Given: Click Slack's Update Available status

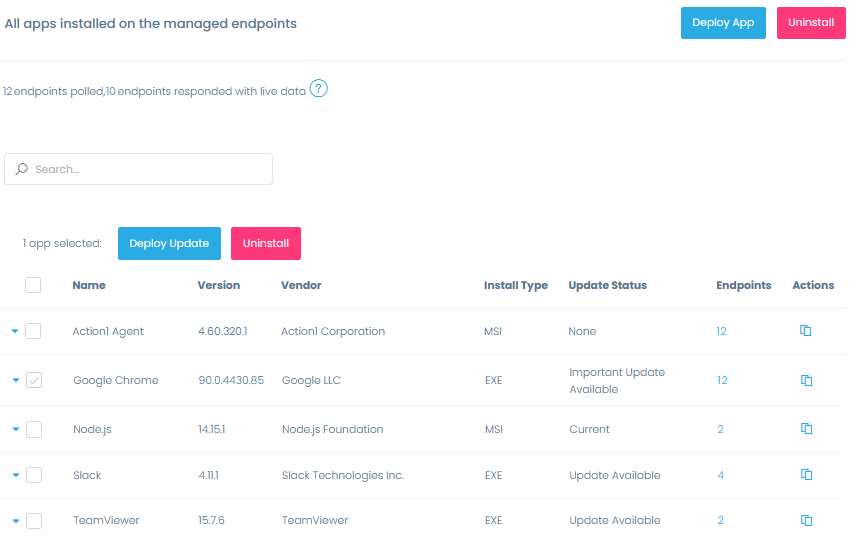Looking at the screenshot, I should pyautogui.click(x=615, y=476).
